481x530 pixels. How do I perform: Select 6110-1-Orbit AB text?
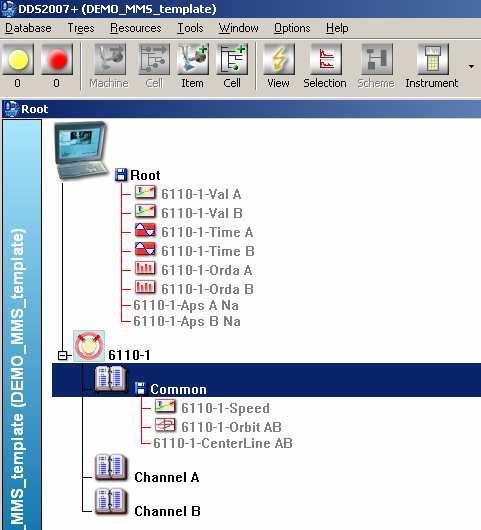(x=231, y=427)
